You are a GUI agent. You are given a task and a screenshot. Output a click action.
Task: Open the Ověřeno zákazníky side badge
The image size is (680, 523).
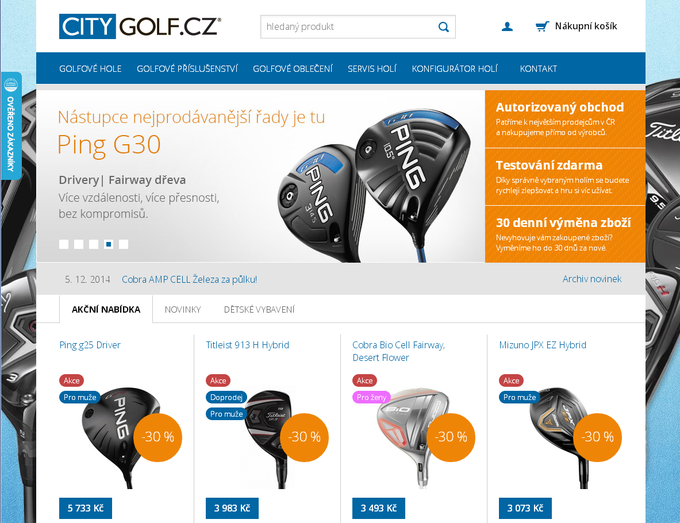tap(11, 126)
